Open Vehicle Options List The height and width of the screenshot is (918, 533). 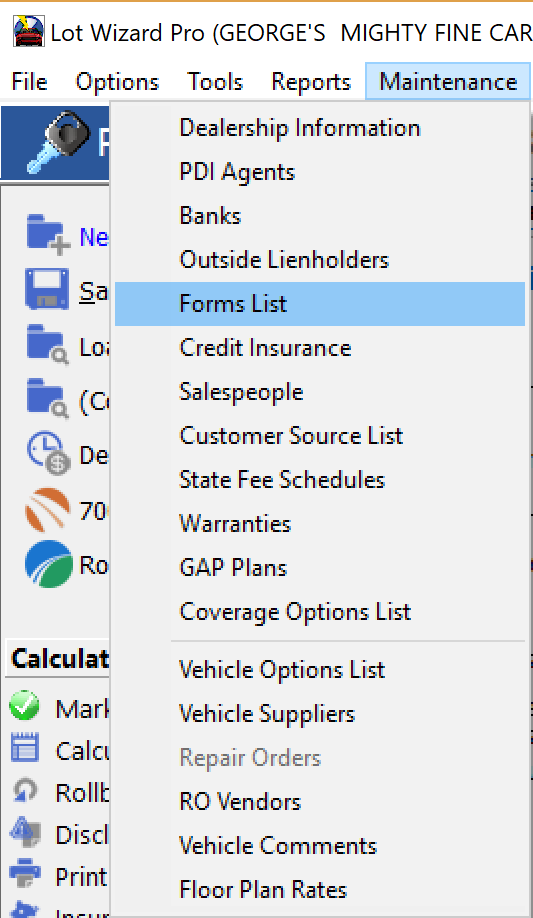tap(320, 670)
